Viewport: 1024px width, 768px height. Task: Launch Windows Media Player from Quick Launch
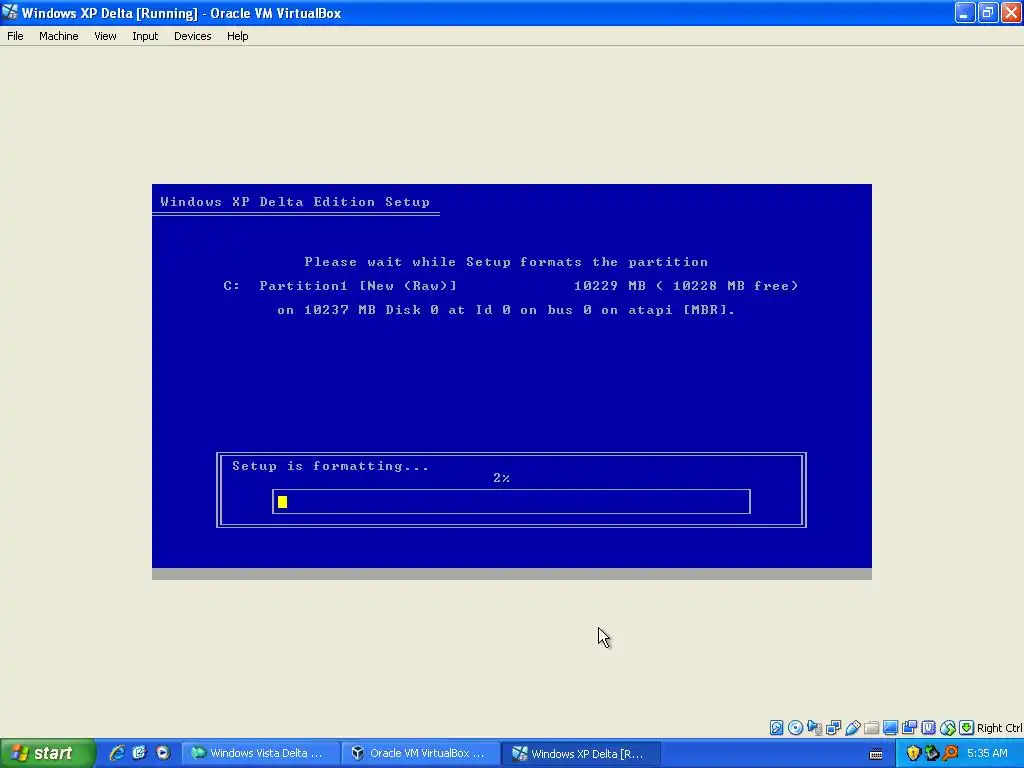(x=163, y=753)
